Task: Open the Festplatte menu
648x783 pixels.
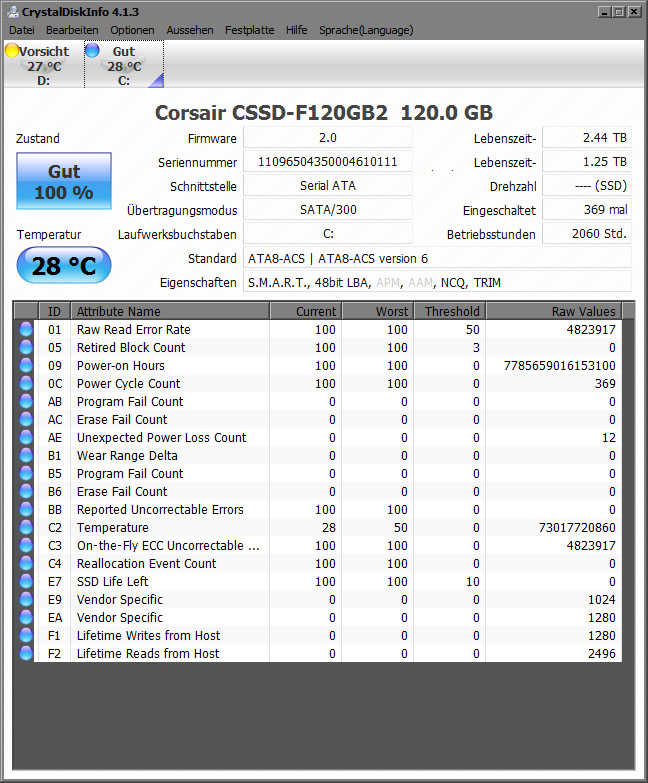Action: (250, 30)
